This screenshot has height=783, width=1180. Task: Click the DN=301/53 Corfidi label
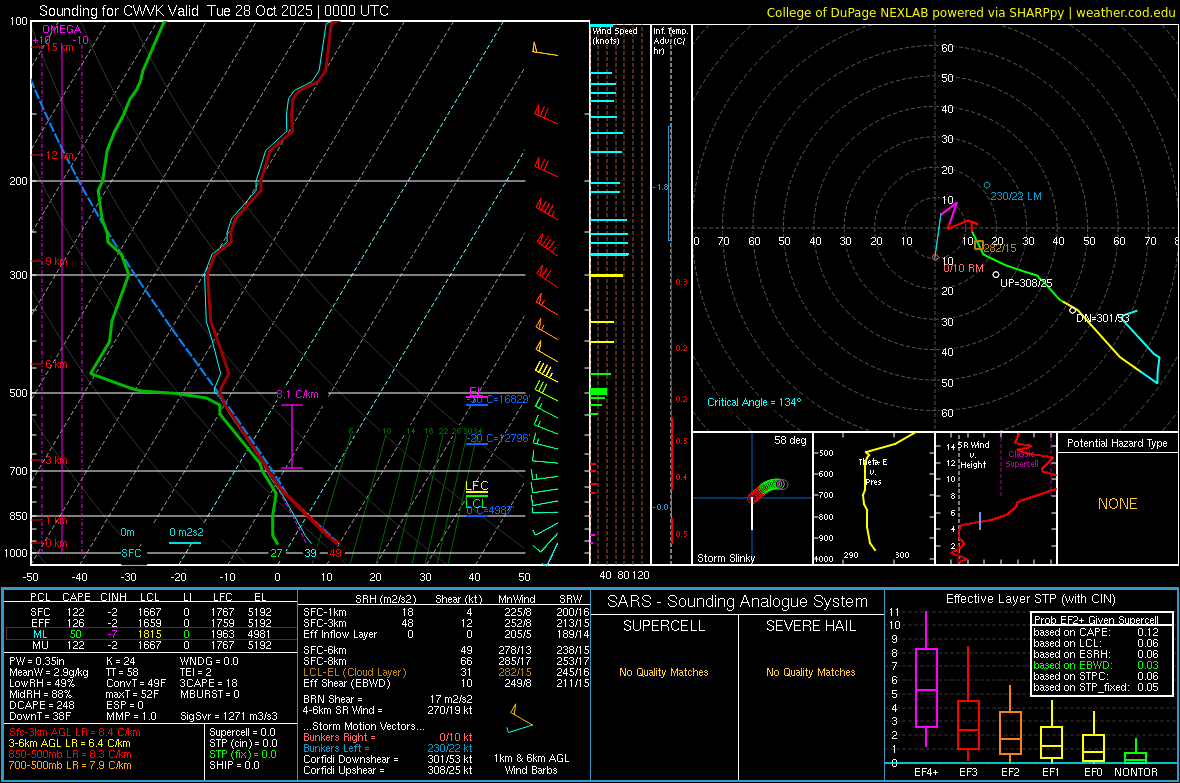coord(1102,318)
